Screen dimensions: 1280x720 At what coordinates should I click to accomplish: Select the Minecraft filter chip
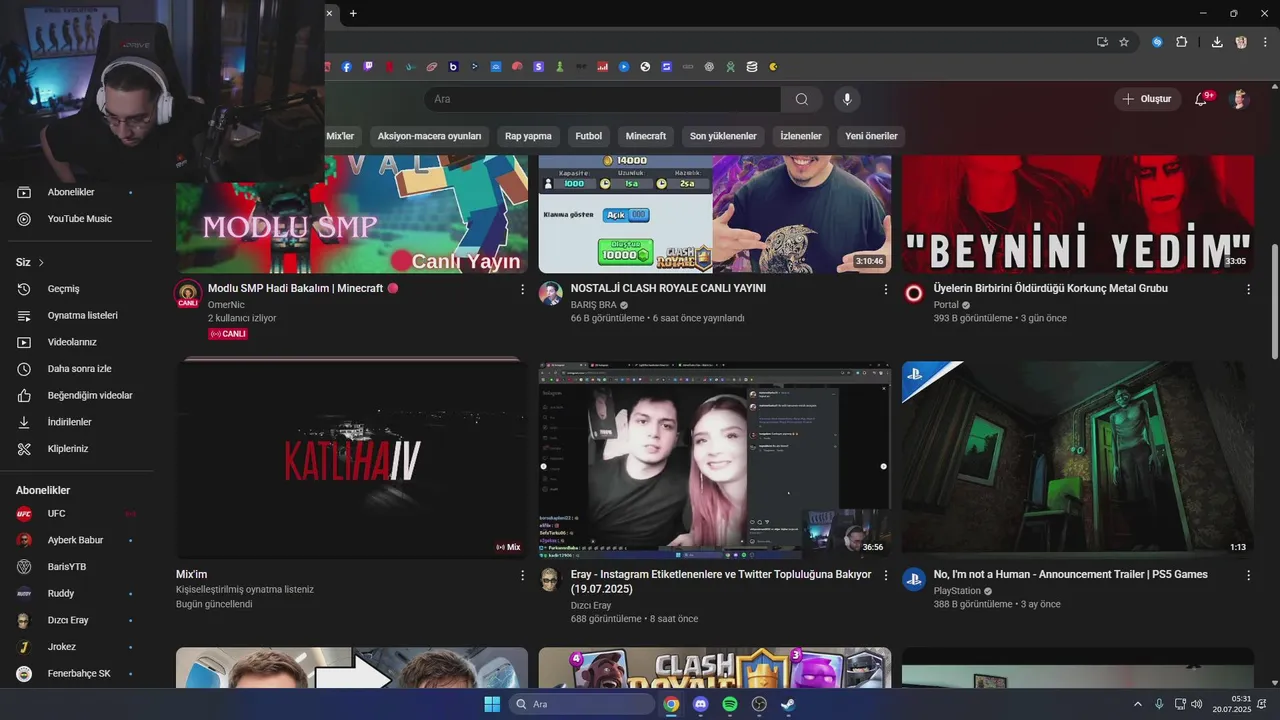(x=646, y=136)
